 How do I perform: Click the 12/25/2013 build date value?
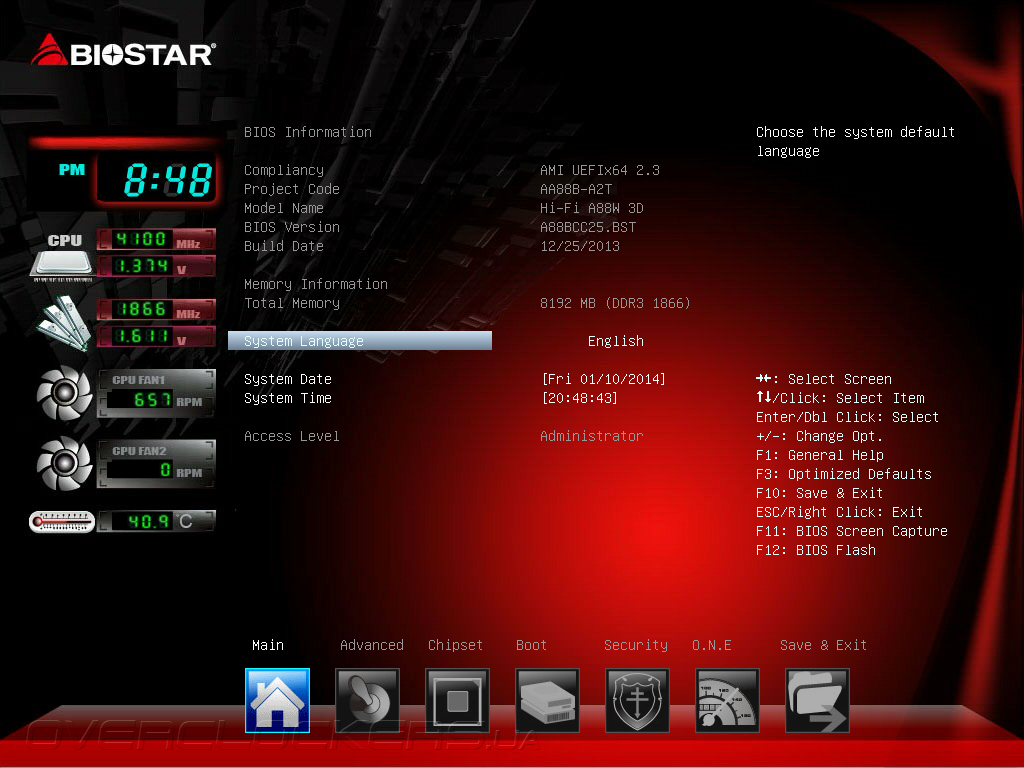(x=580, y=246)
